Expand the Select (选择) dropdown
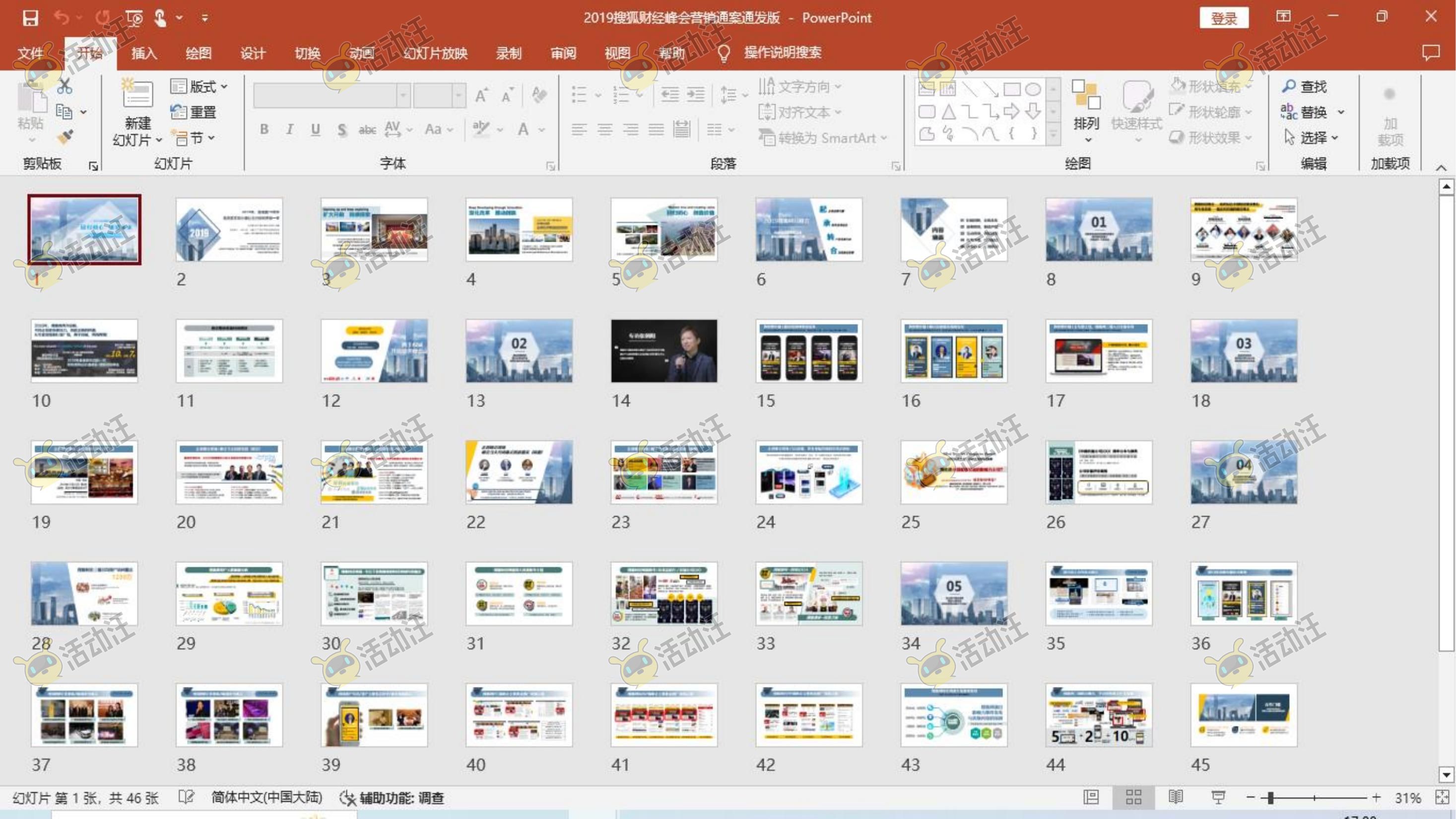The height and width of the screenshot is (819, 1456). tap(1311, 137)
